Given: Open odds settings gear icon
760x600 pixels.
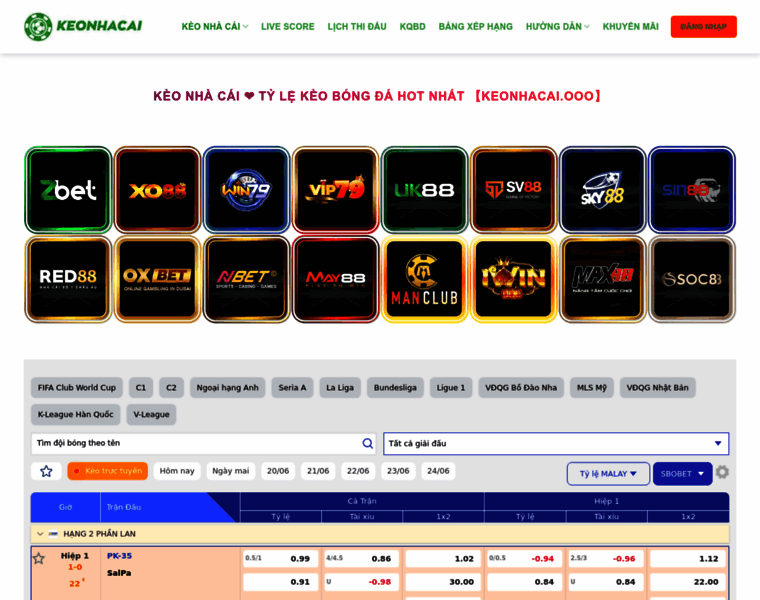Looking at the screenshot, I should coord(722,472).
